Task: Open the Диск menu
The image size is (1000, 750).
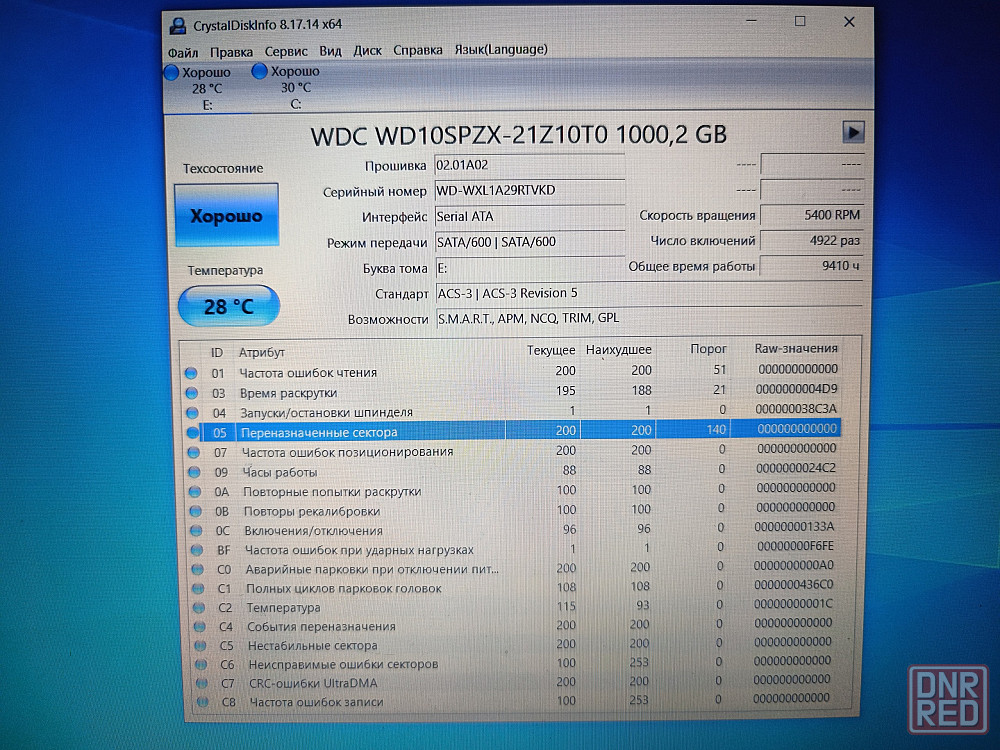Action: tap(367, 50)
